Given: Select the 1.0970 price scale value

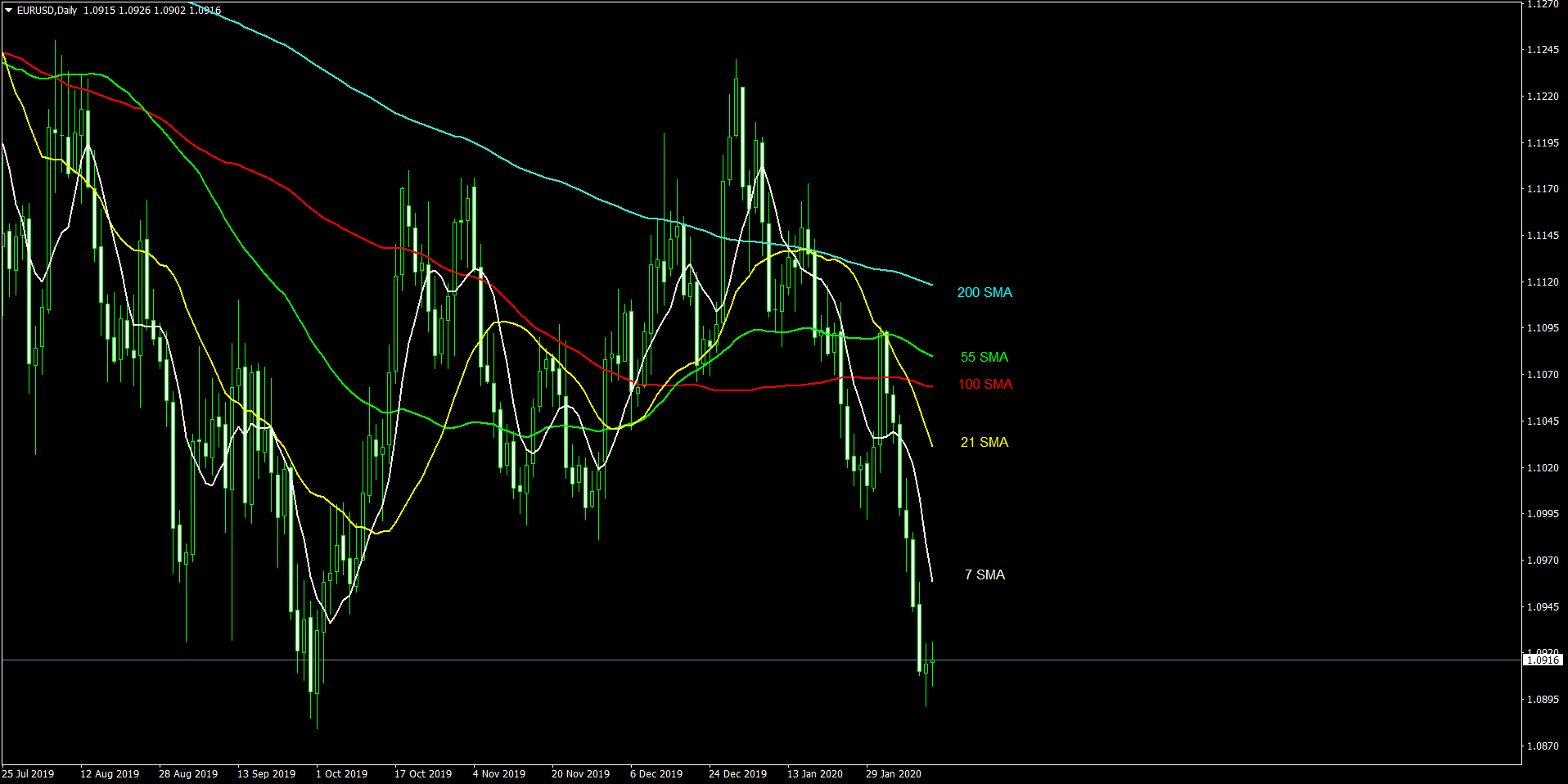Looking at the screenshot, I should pos(1543,561).
